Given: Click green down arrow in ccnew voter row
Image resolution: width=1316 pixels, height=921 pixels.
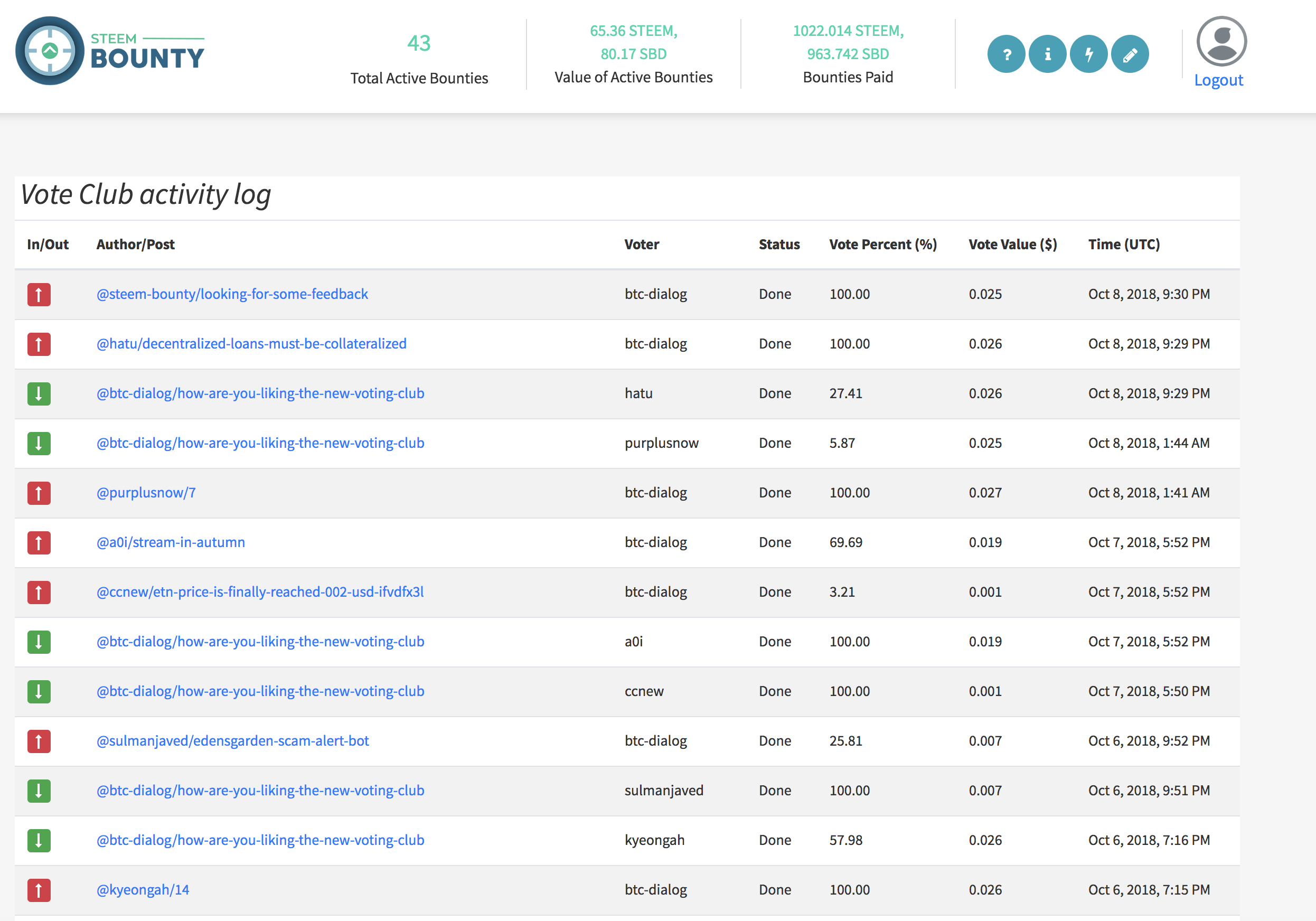Looking at the screenshot, I should pyautogui.click(x=39, y=692).
